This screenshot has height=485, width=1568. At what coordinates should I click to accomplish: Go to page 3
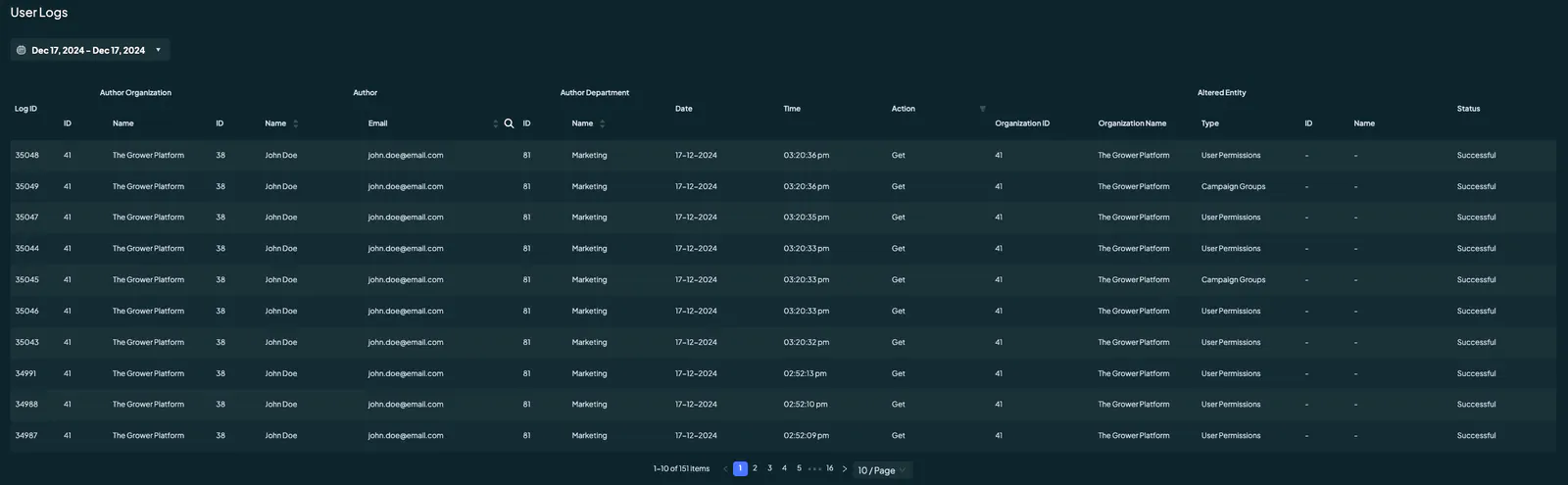pos(769,468)
